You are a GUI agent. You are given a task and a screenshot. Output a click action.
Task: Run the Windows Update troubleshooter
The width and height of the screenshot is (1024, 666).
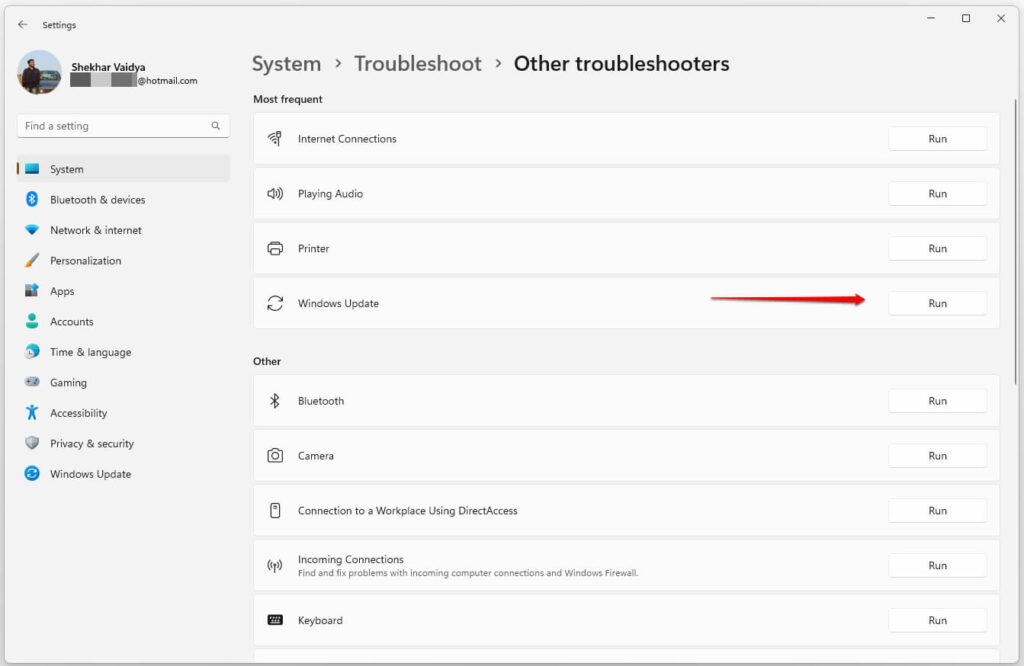coord(937,302)
